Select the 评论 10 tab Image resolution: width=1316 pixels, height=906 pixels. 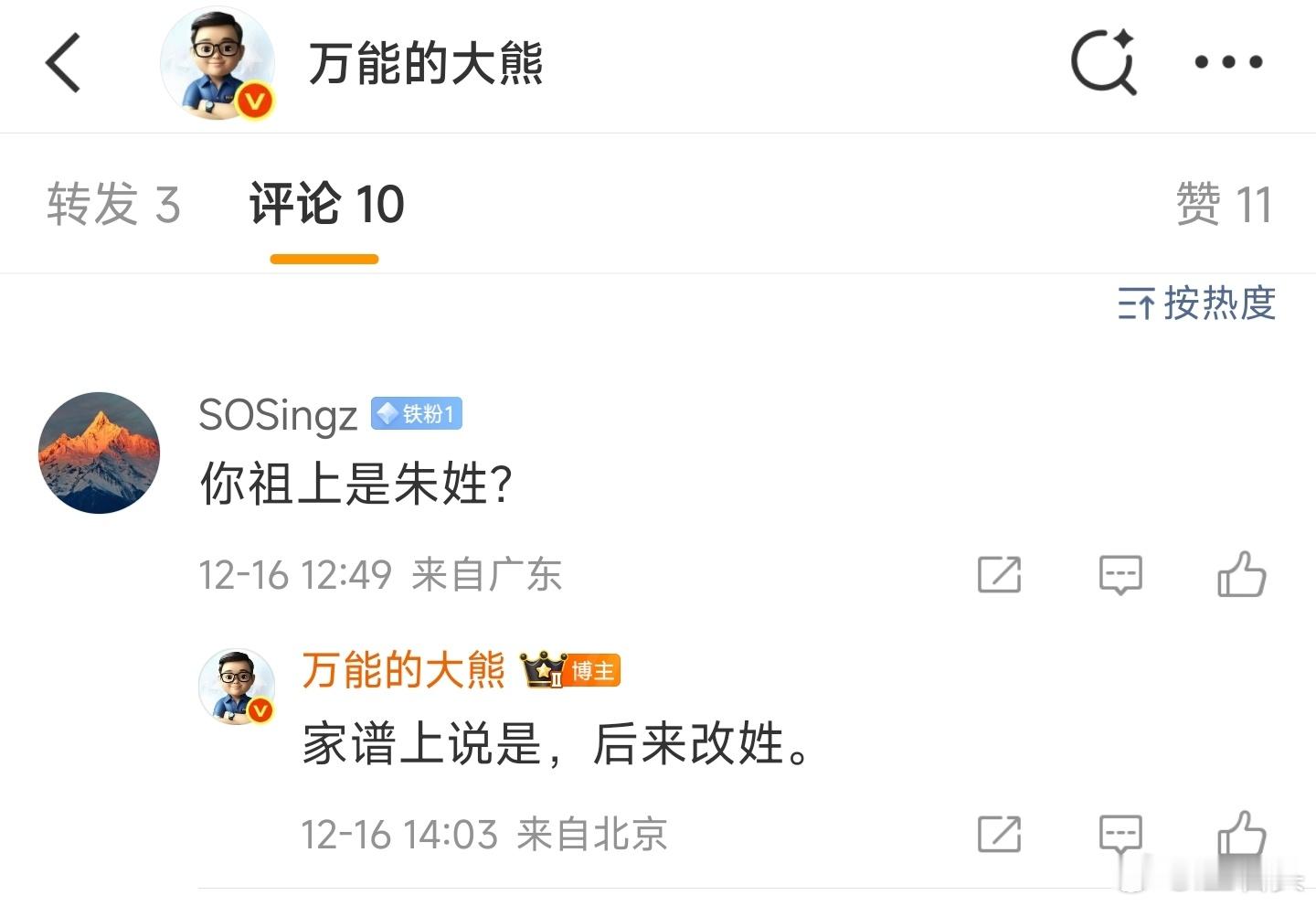pos(326,204)
